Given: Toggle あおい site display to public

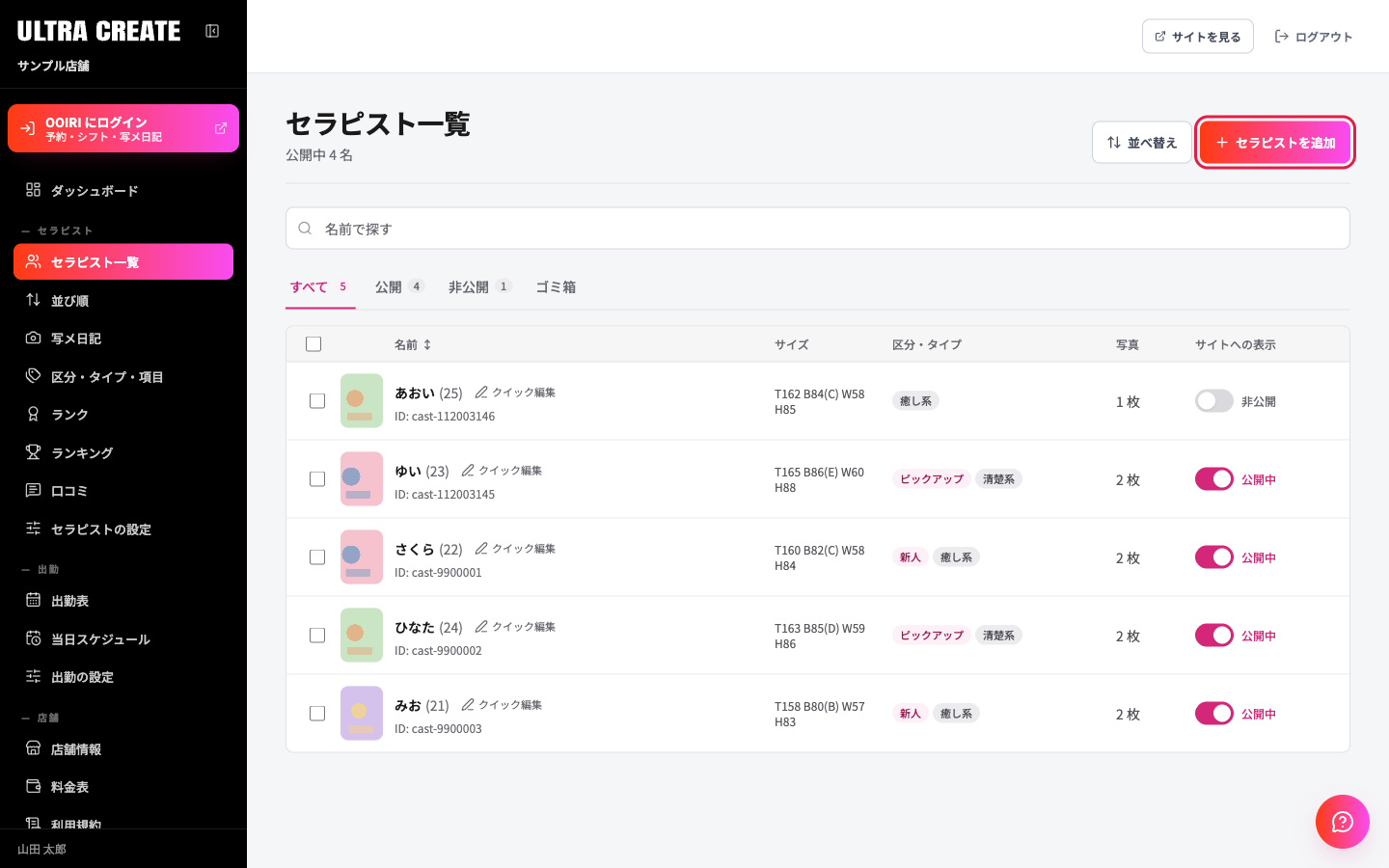Looking at the screenshot, I should tap(1214, 401).
